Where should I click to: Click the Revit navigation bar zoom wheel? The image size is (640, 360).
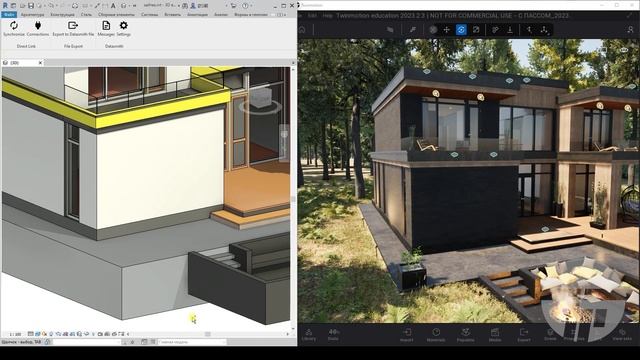pyautogui.click(x=284, y=135)
